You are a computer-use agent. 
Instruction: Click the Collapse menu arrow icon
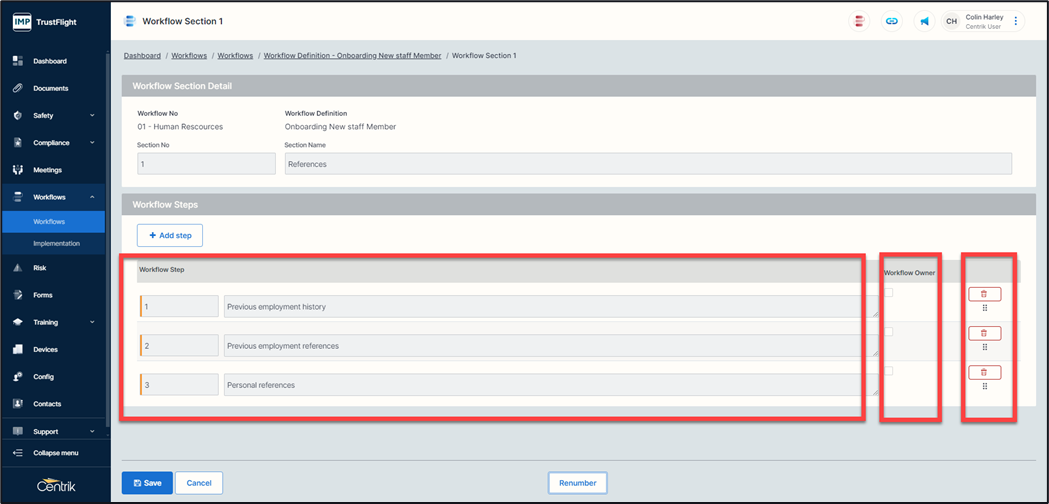[x=18, y=453]
